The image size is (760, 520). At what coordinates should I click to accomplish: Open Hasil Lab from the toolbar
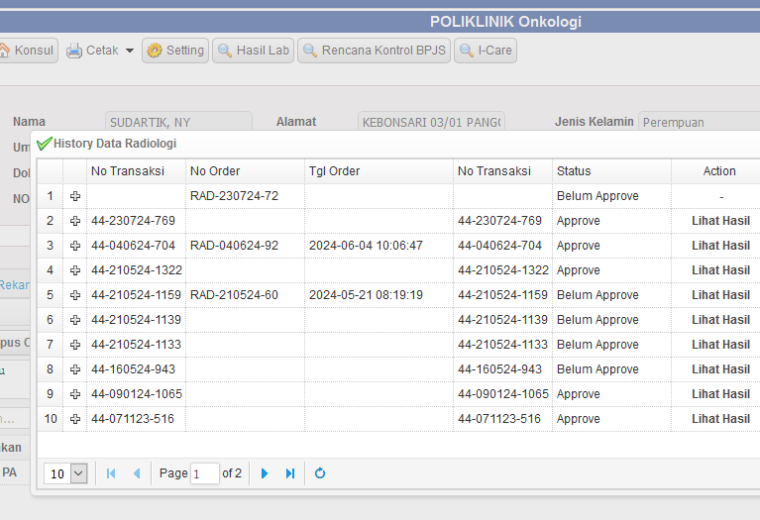click(x=253, y=50)
